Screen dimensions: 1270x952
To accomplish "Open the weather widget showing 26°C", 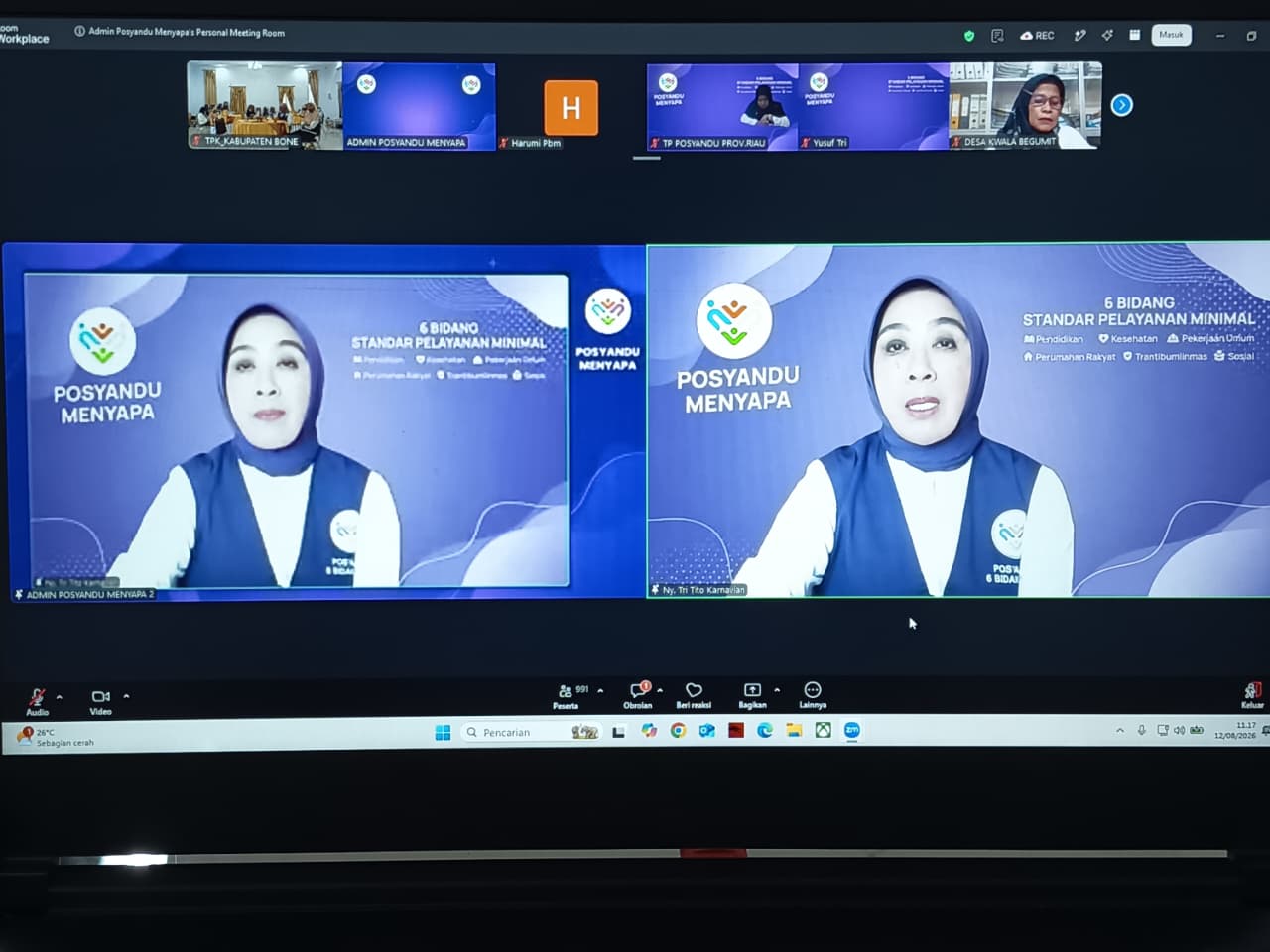I will (58, 737).
